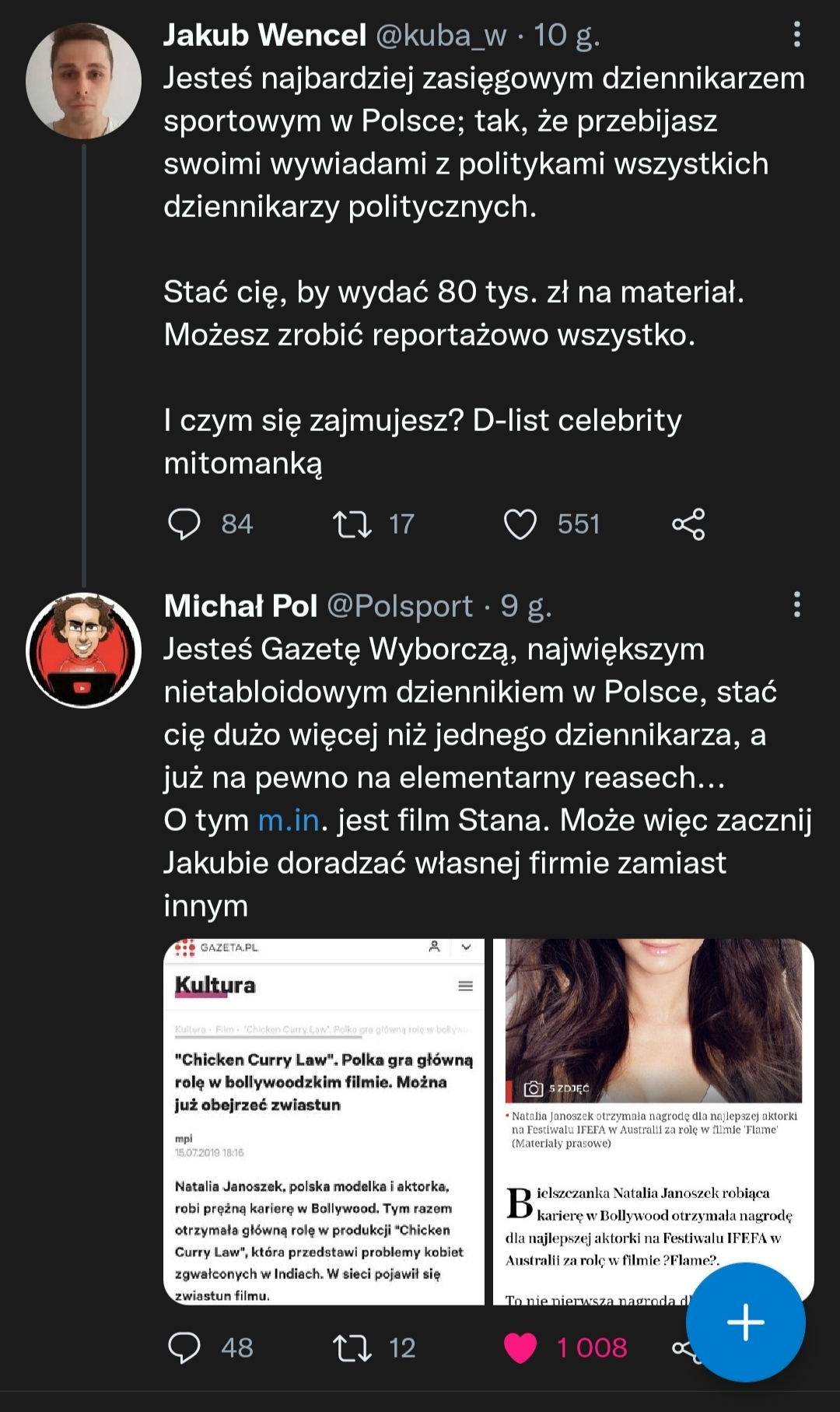
Task: Open @Polsport handle profile
Action: coord(400,605)
